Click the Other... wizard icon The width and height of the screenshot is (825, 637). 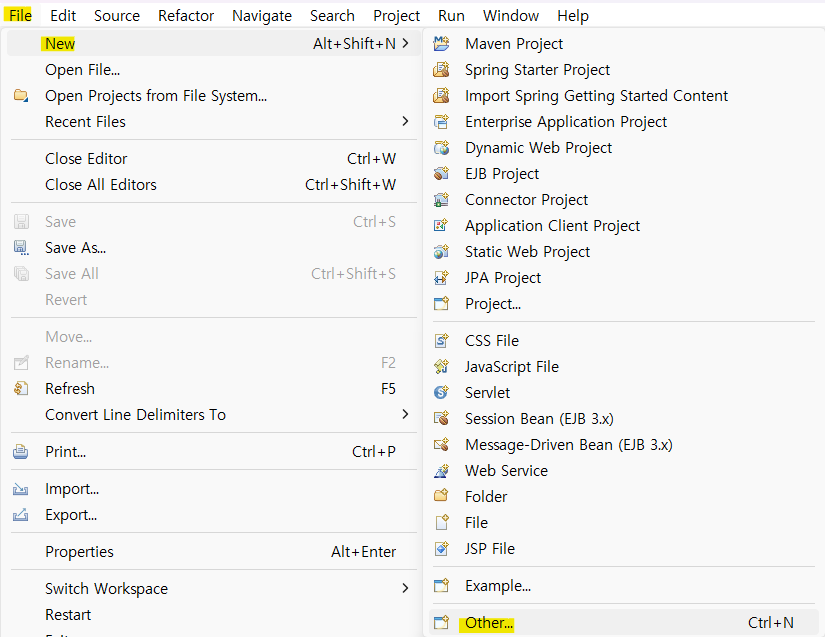coord(441,622)
